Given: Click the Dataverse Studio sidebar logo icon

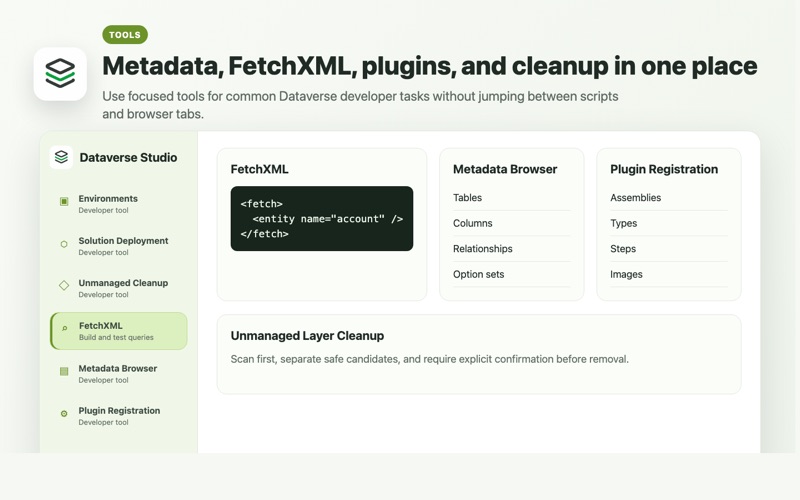Looking at the screenshot, I should (61, 157).
